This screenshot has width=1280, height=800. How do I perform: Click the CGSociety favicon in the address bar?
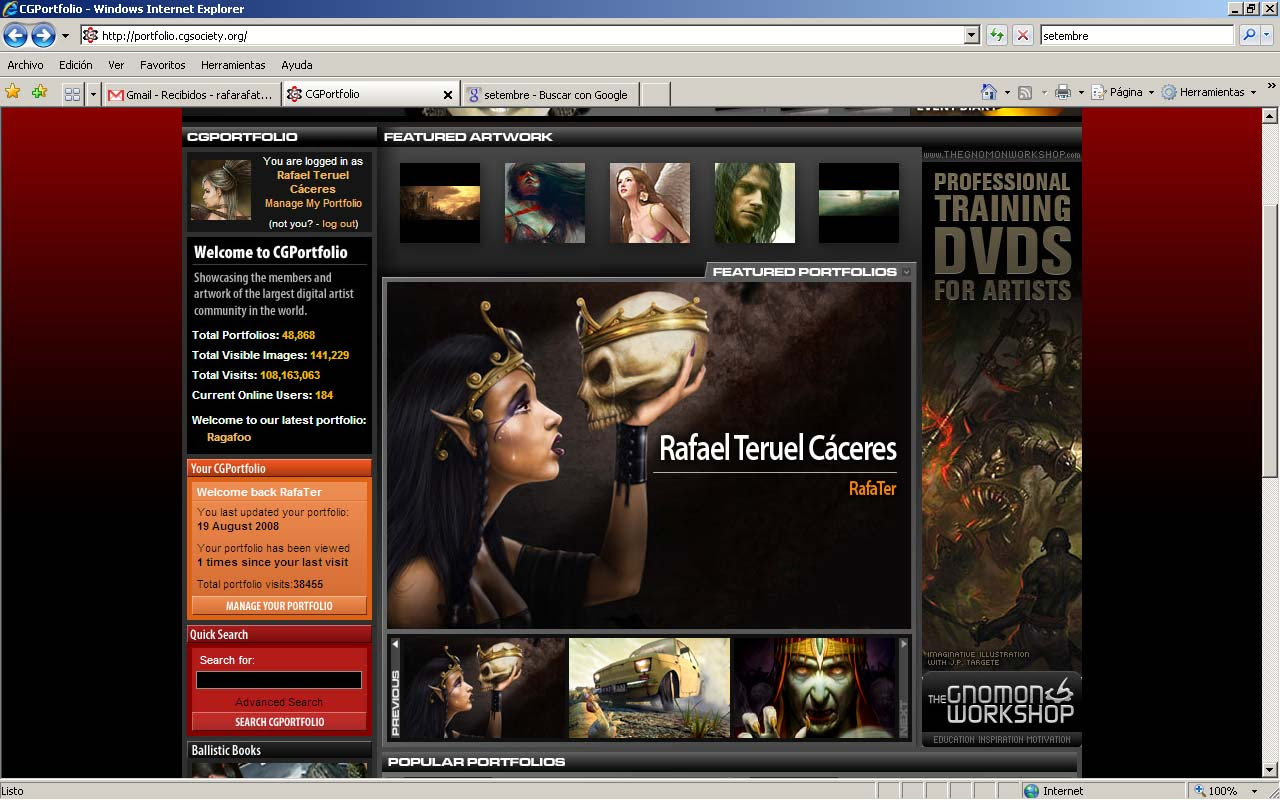coord(91,35)
